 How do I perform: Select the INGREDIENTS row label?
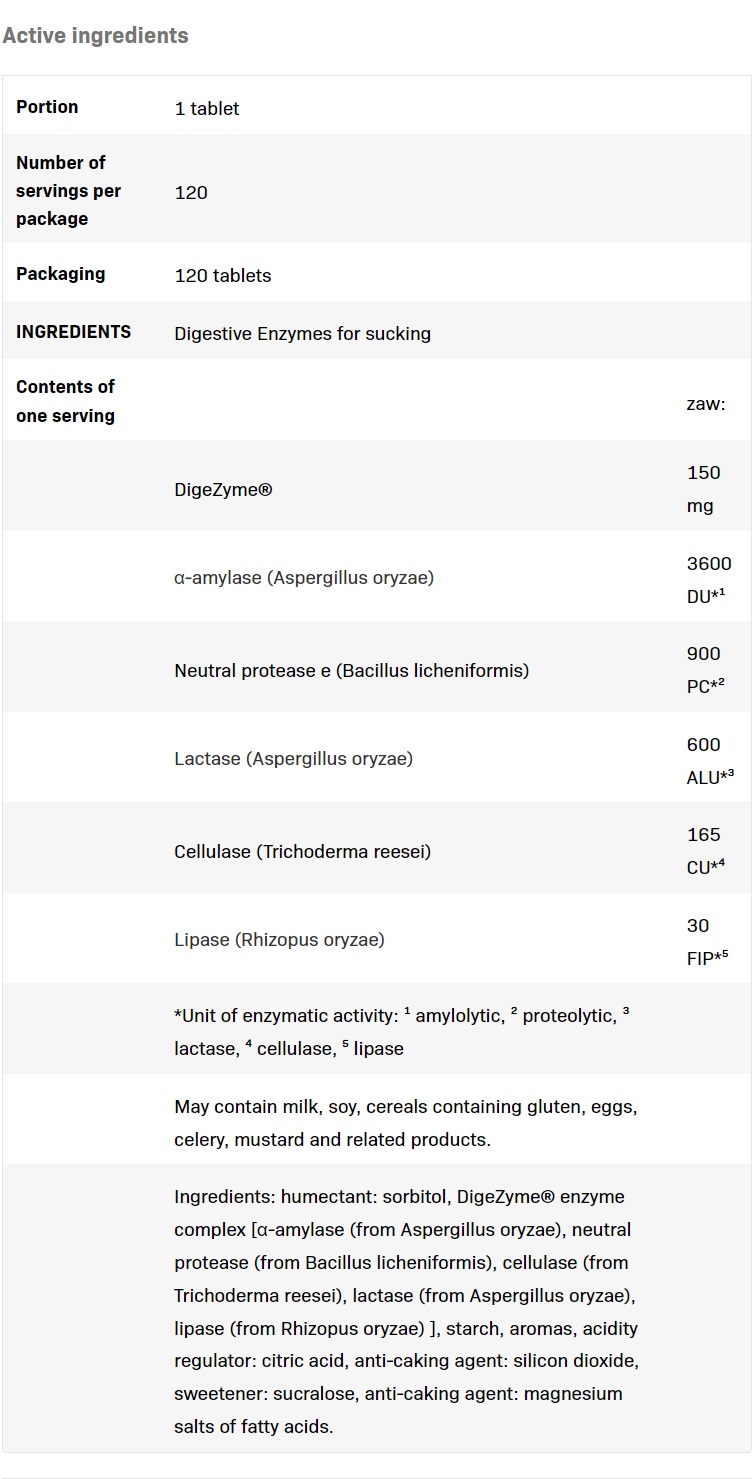(73, 331)
